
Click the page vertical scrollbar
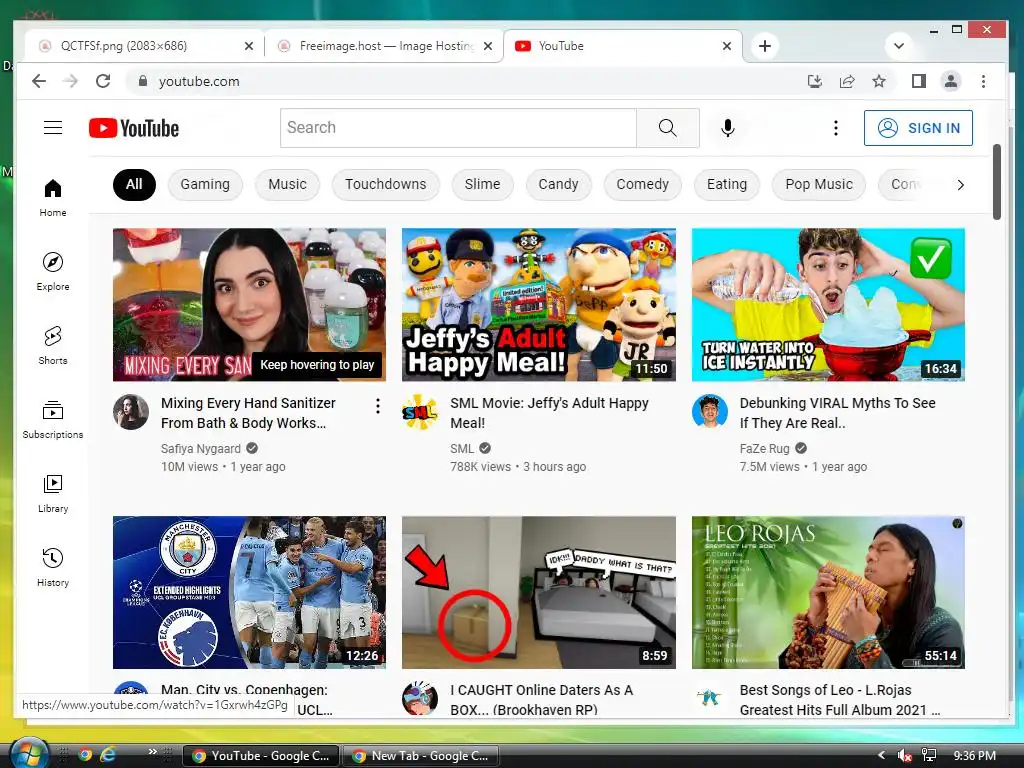[x=997, y=182]
